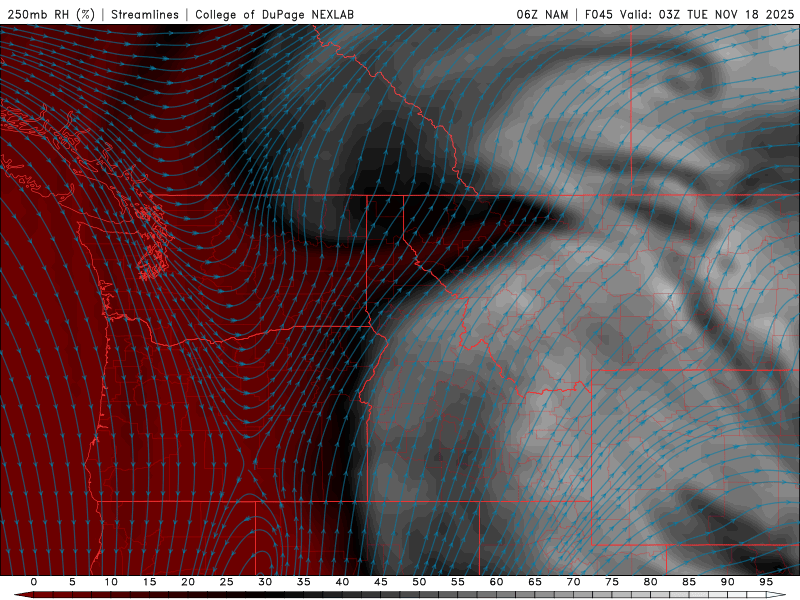Click the color scale label '95'
This screenshot has width=800, height=600.
(766, 582)
